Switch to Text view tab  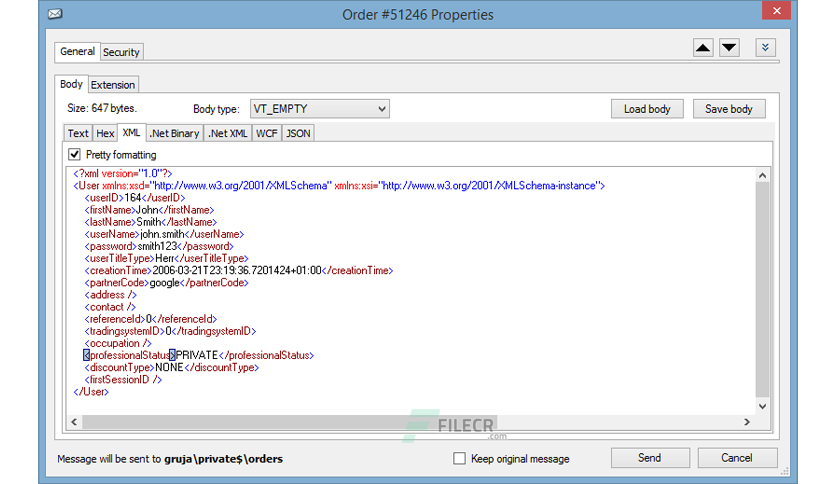tap(78, 133)
